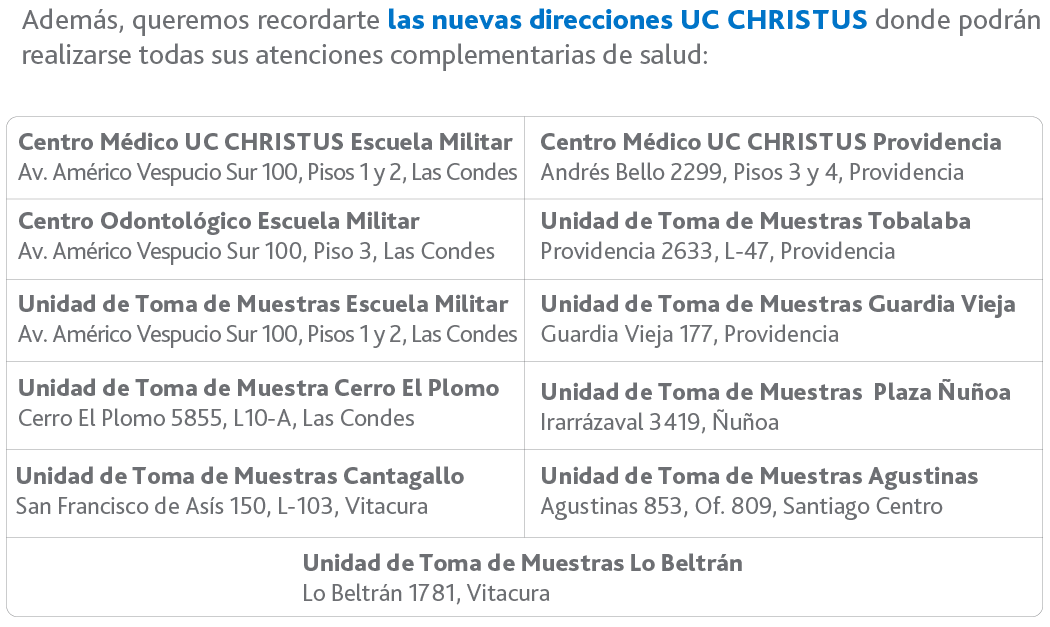Select the Unidad de Toma de Muestras Cantagallo heading
1050x627 pixels.
[x=240, y=476]
